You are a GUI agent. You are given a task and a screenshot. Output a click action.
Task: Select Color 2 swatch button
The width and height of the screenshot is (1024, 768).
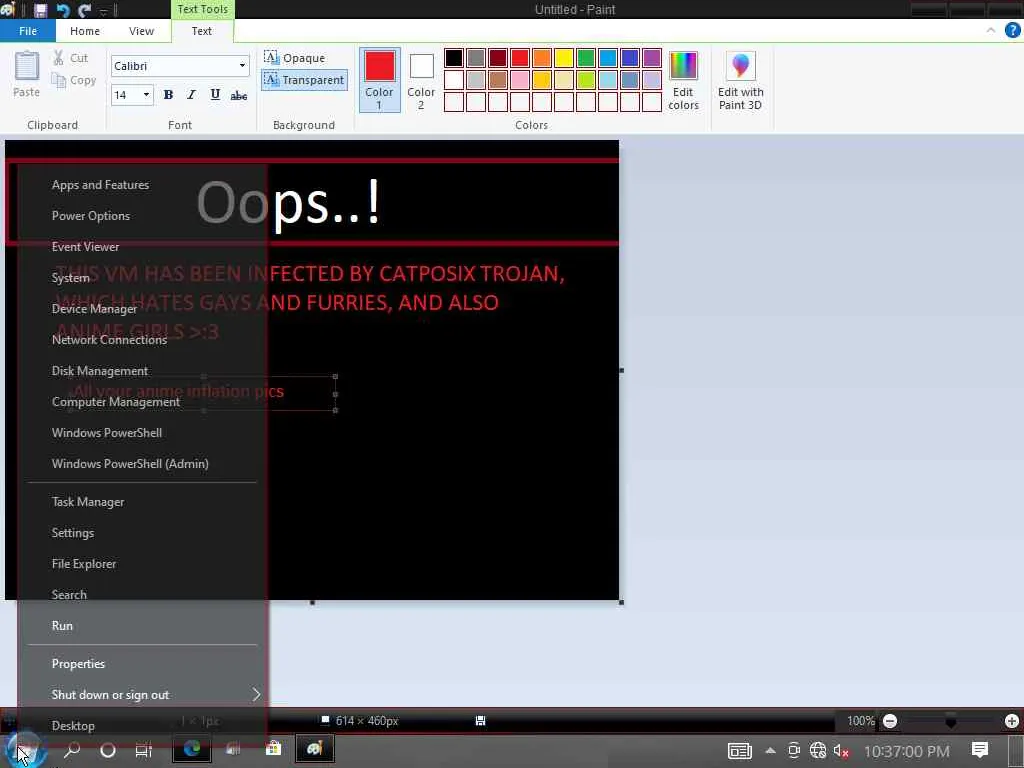(421, 80)
